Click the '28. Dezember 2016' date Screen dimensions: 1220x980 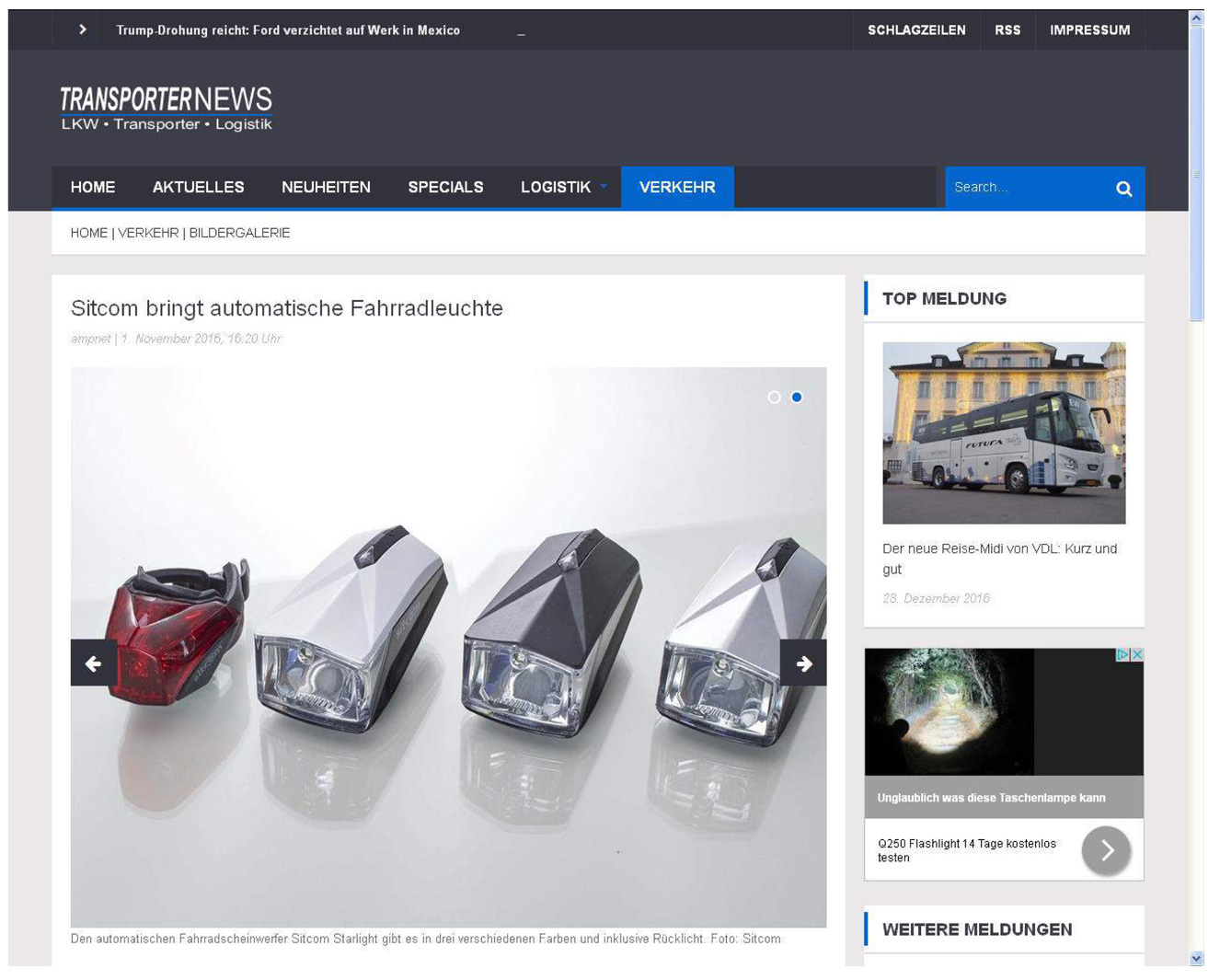936,598
